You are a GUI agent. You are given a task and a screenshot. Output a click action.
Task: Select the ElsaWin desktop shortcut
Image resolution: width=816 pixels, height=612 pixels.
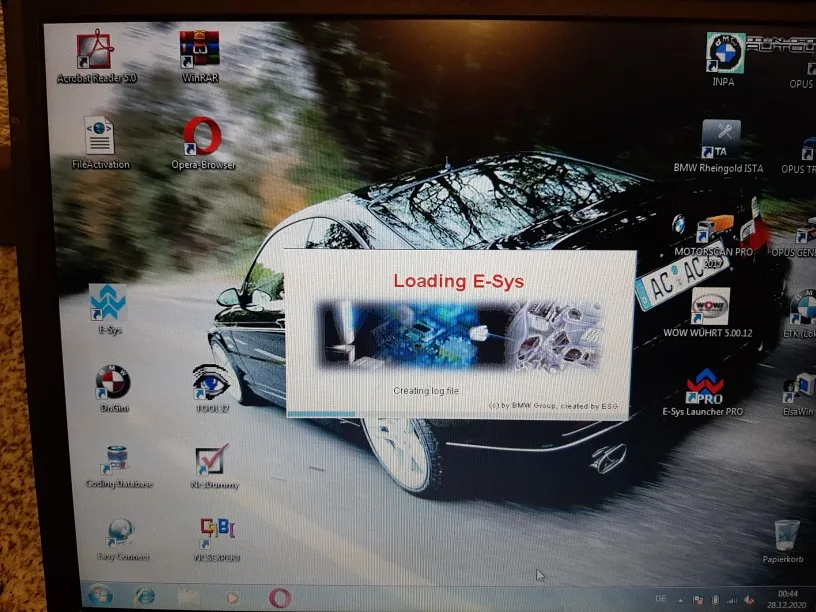click(800, 394)
